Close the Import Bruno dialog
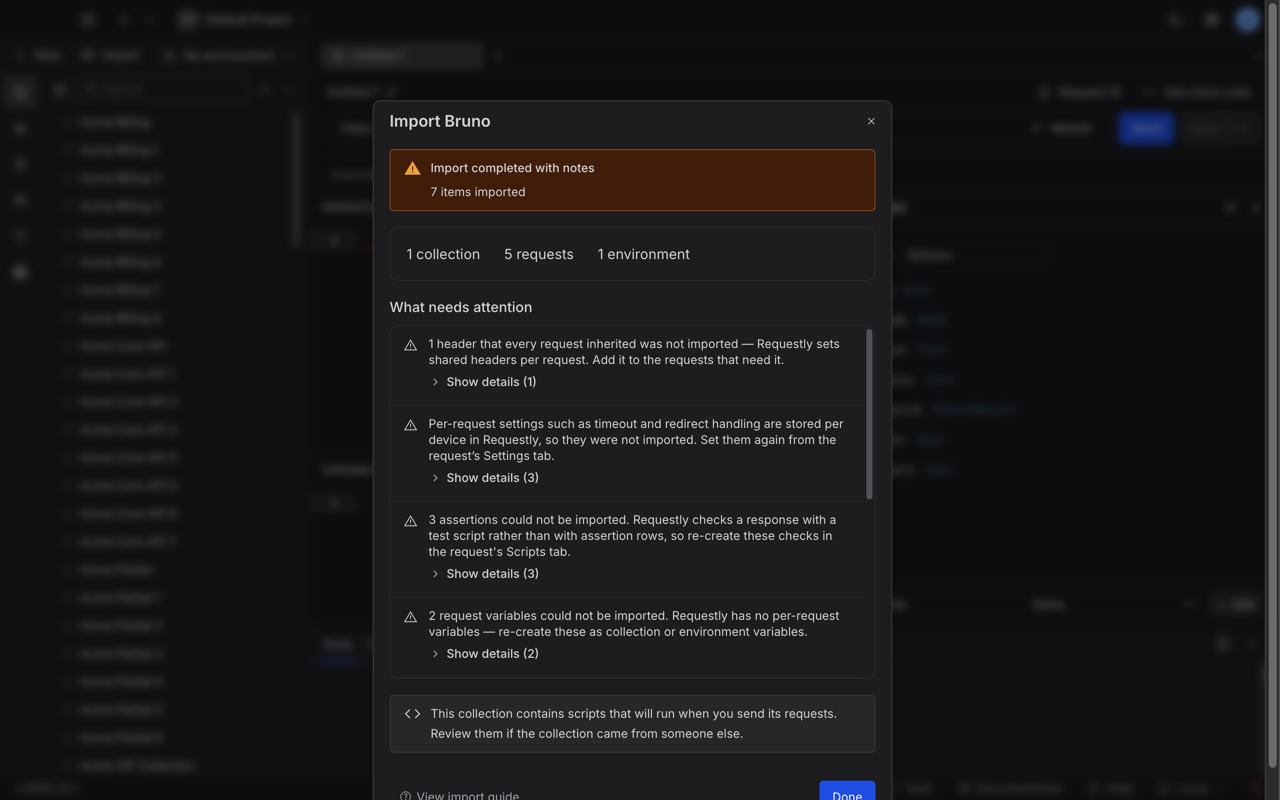This screenshot has width=1280, height=800. pyautogui.click(x=871, y=121)
